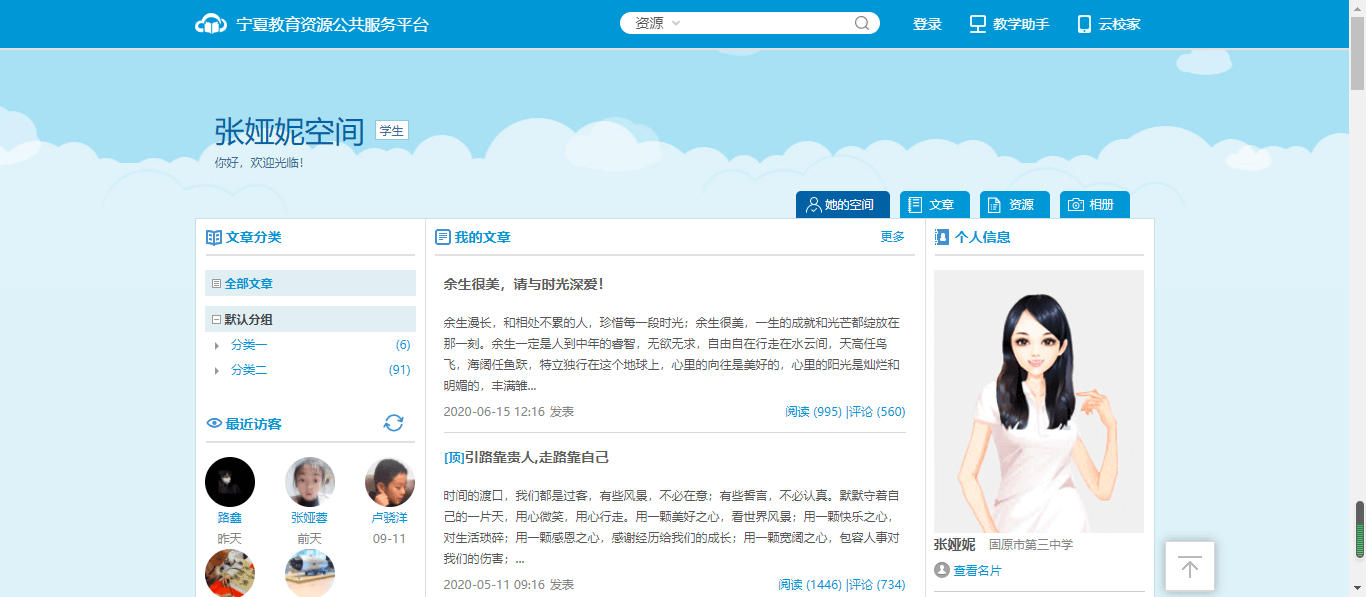Open 教学助手 from the top bar
Image resolution: width=1366 pixels, height=597 pixels.
[x=1009, y=24]
